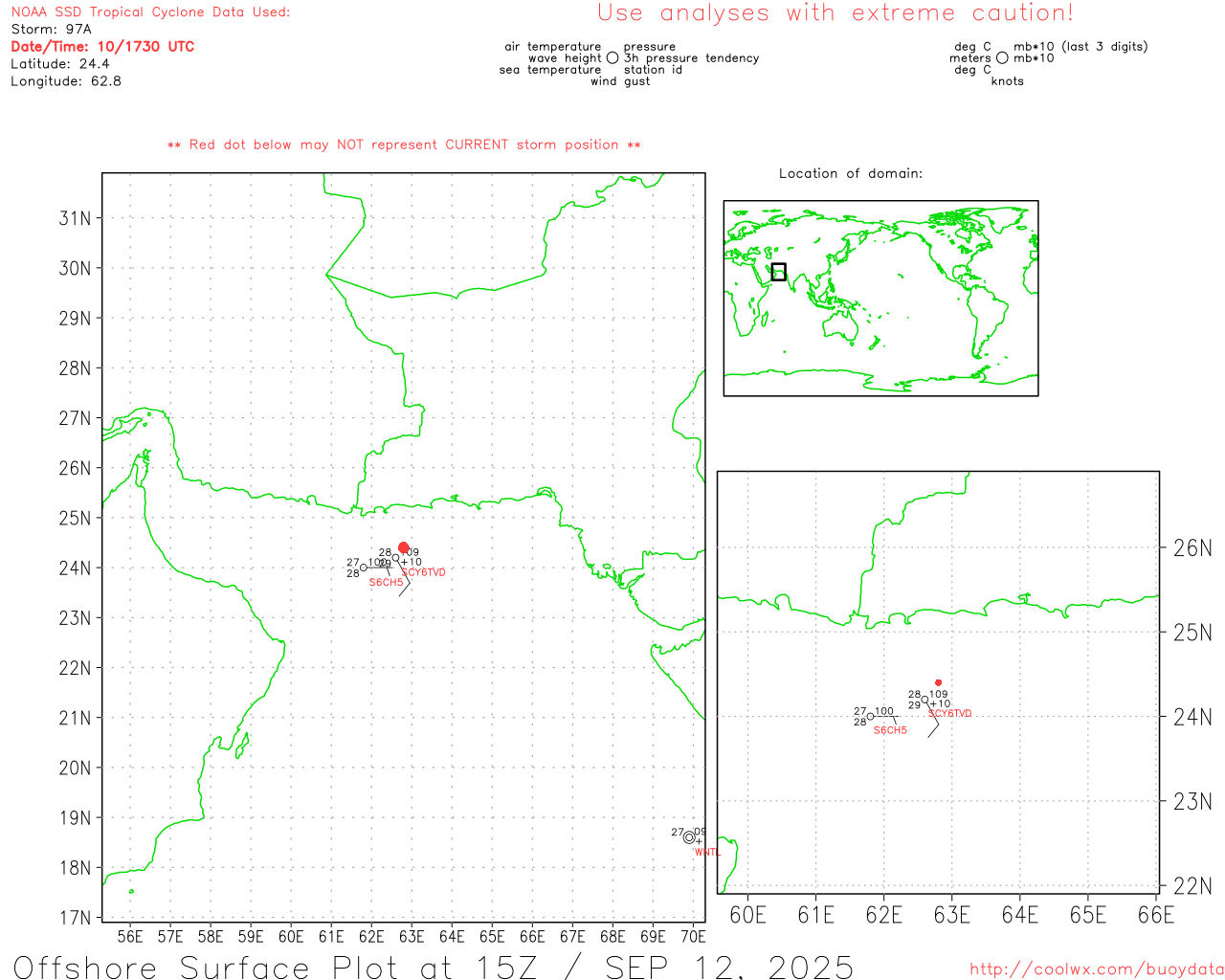Click the 17N latitude label on the main map
This screenshot has height=980, width=1225.
tap(76, 918)
